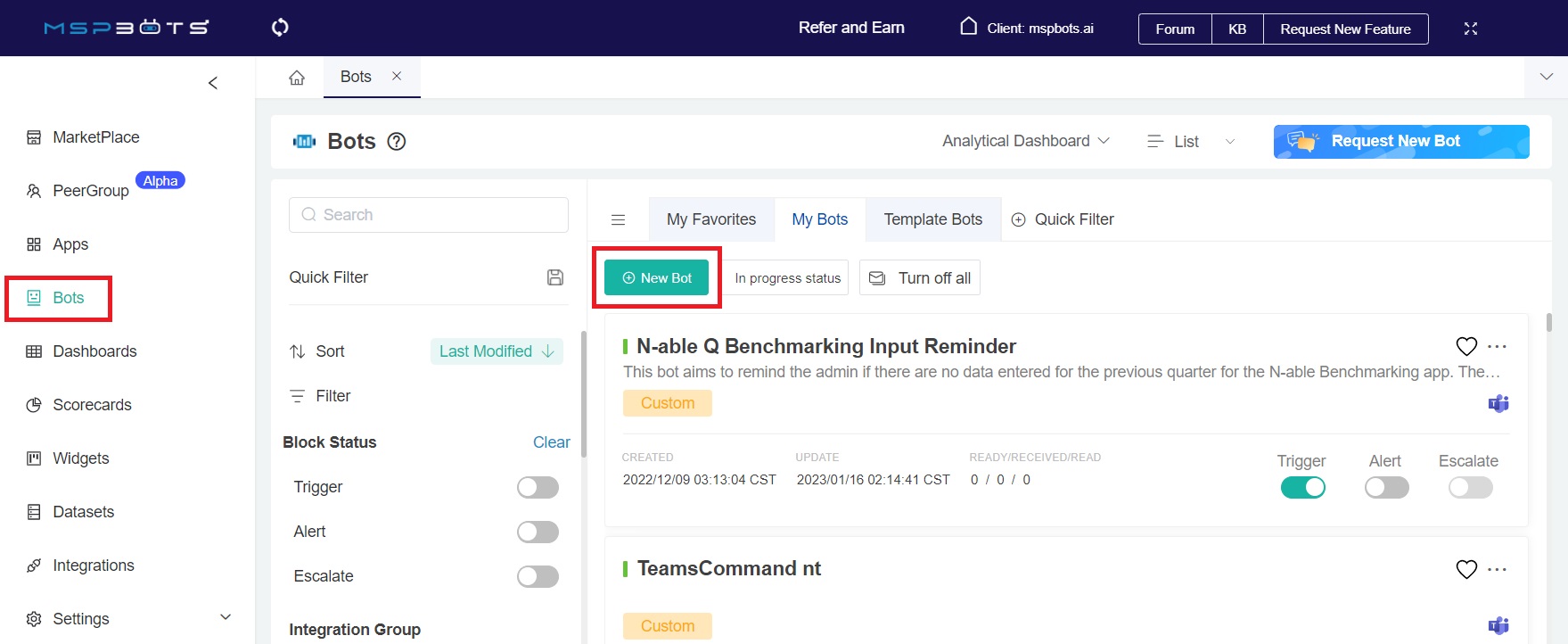Enable Alert for N-able Benchmarking bot
The image size is (1568, 644).
[1386, 488]
